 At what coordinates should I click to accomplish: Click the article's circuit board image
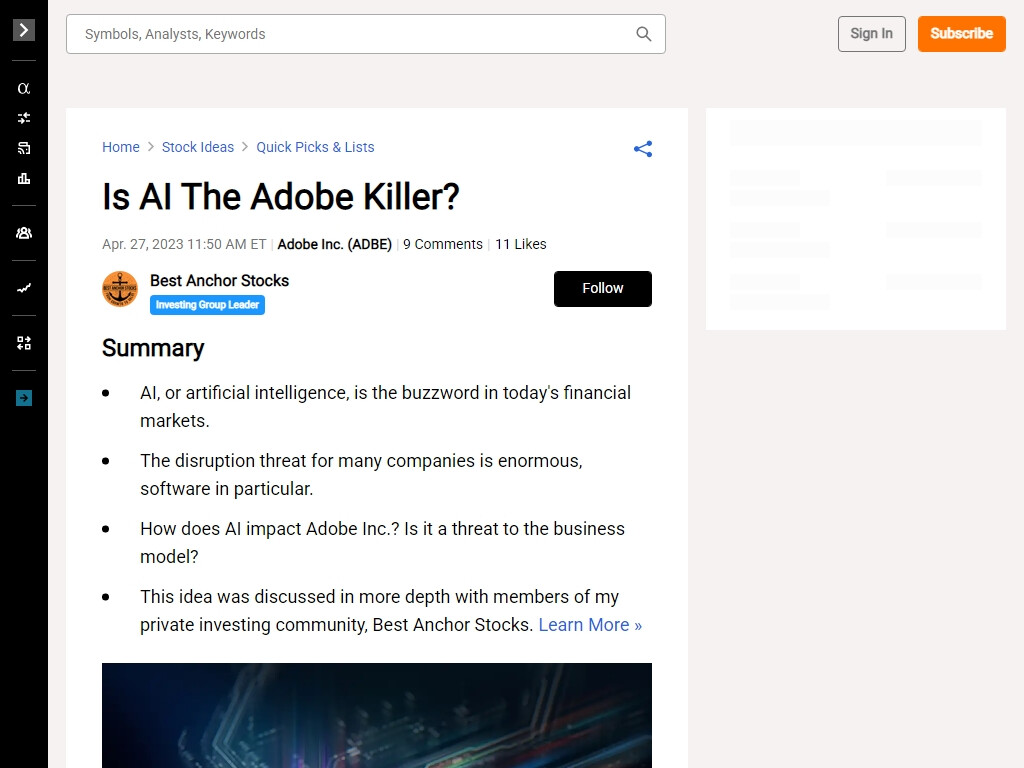click(x=377, y=715)
